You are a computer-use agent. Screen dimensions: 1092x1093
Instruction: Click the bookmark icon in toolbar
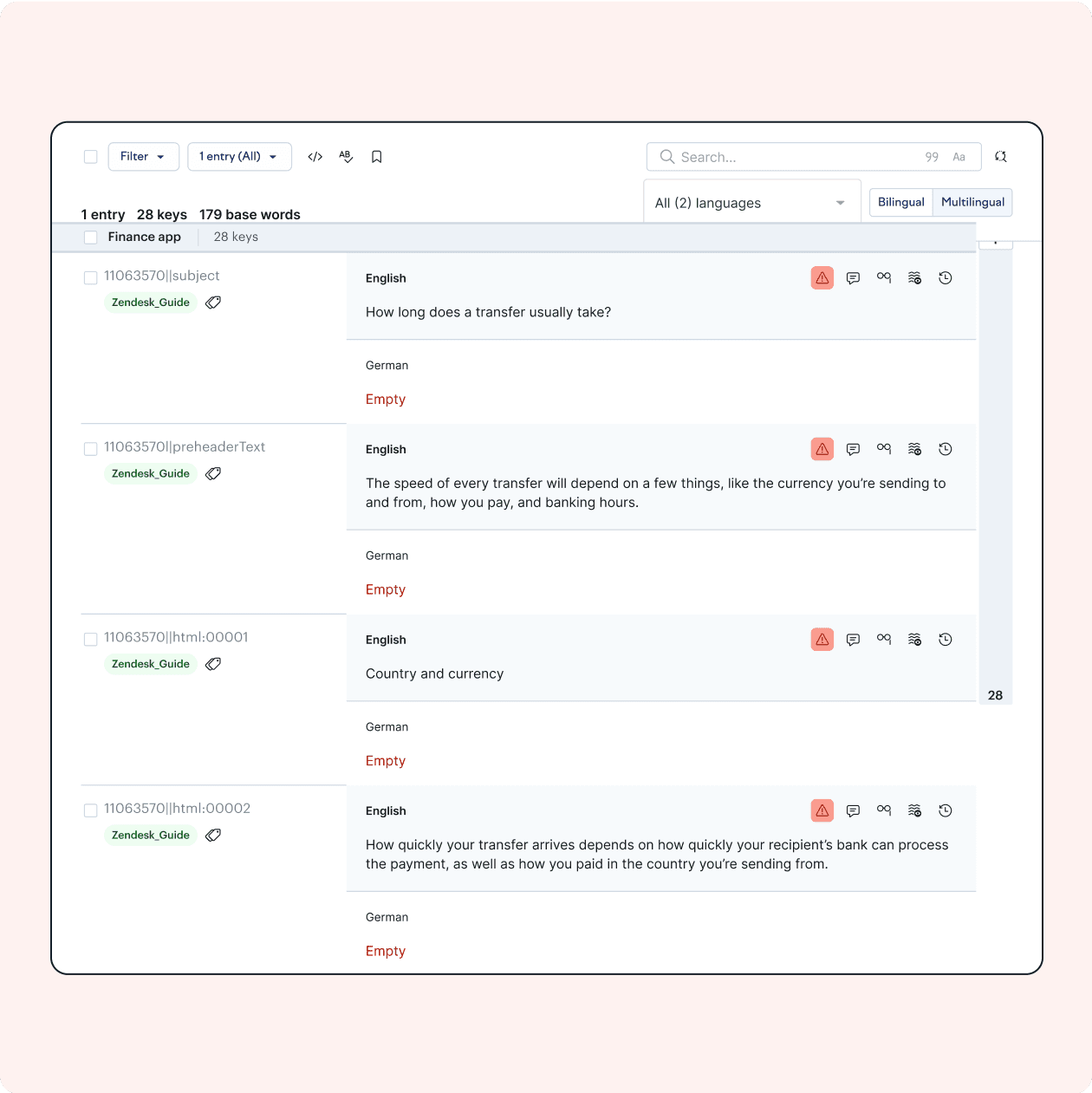(377, 157)
